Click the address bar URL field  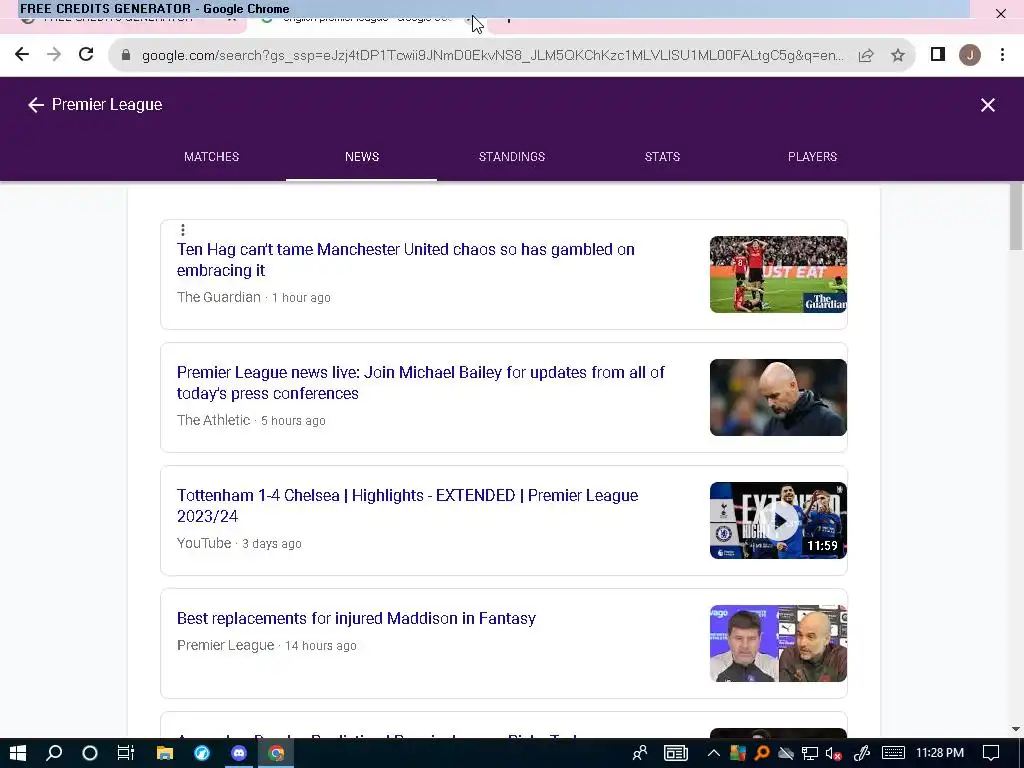pyautogui.click(x=493, y=56)
